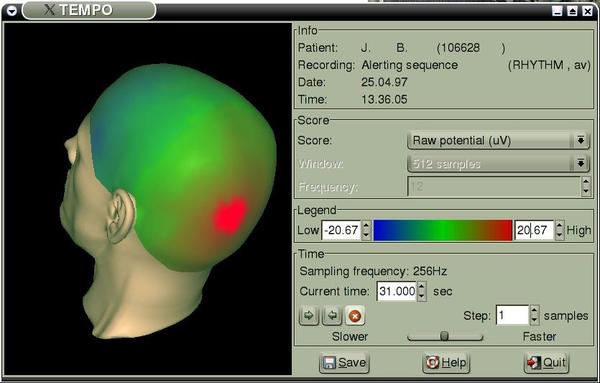Decrease the High legend value with down arrow

(559, 235)
